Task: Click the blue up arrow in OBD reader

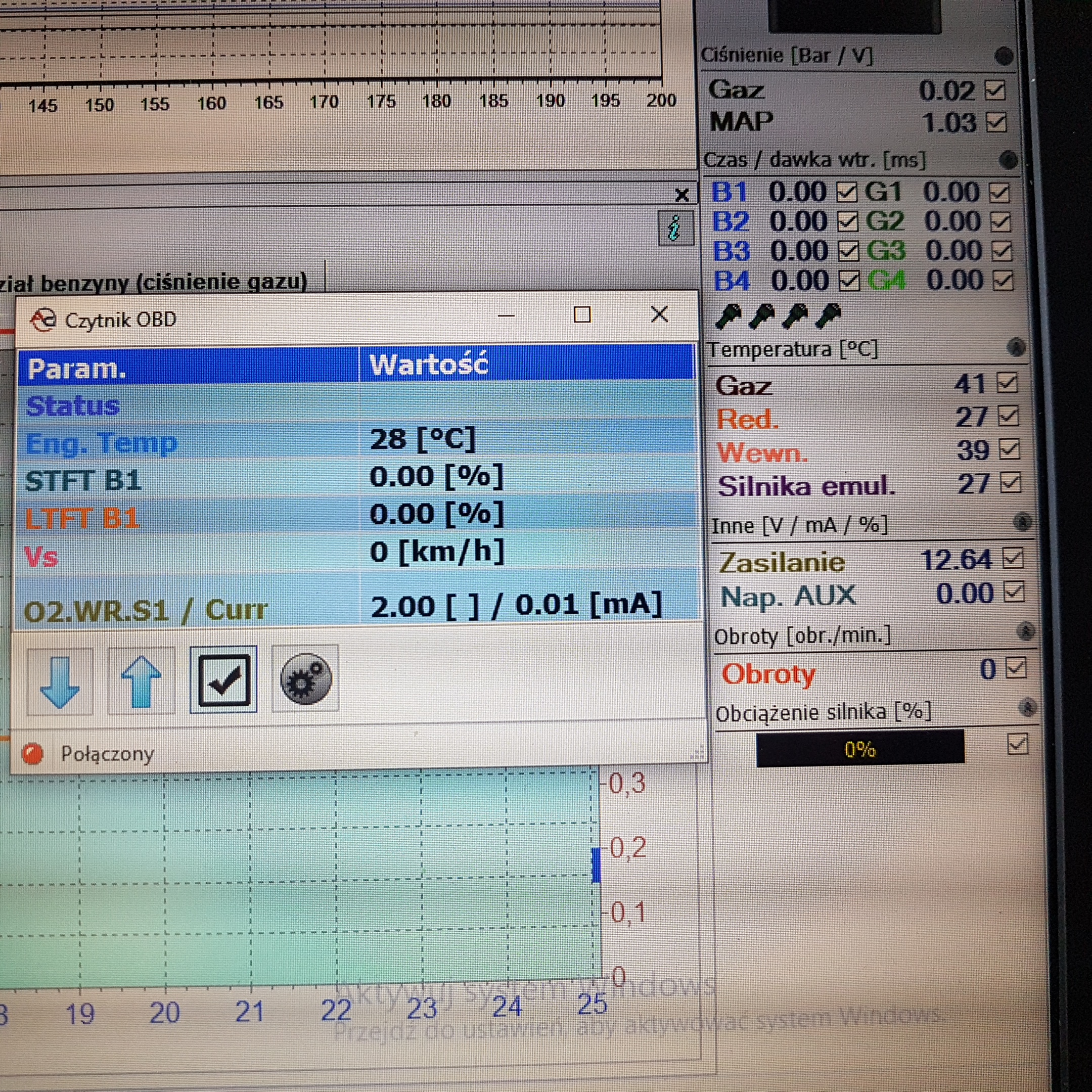Action: [x=141, y=681]
